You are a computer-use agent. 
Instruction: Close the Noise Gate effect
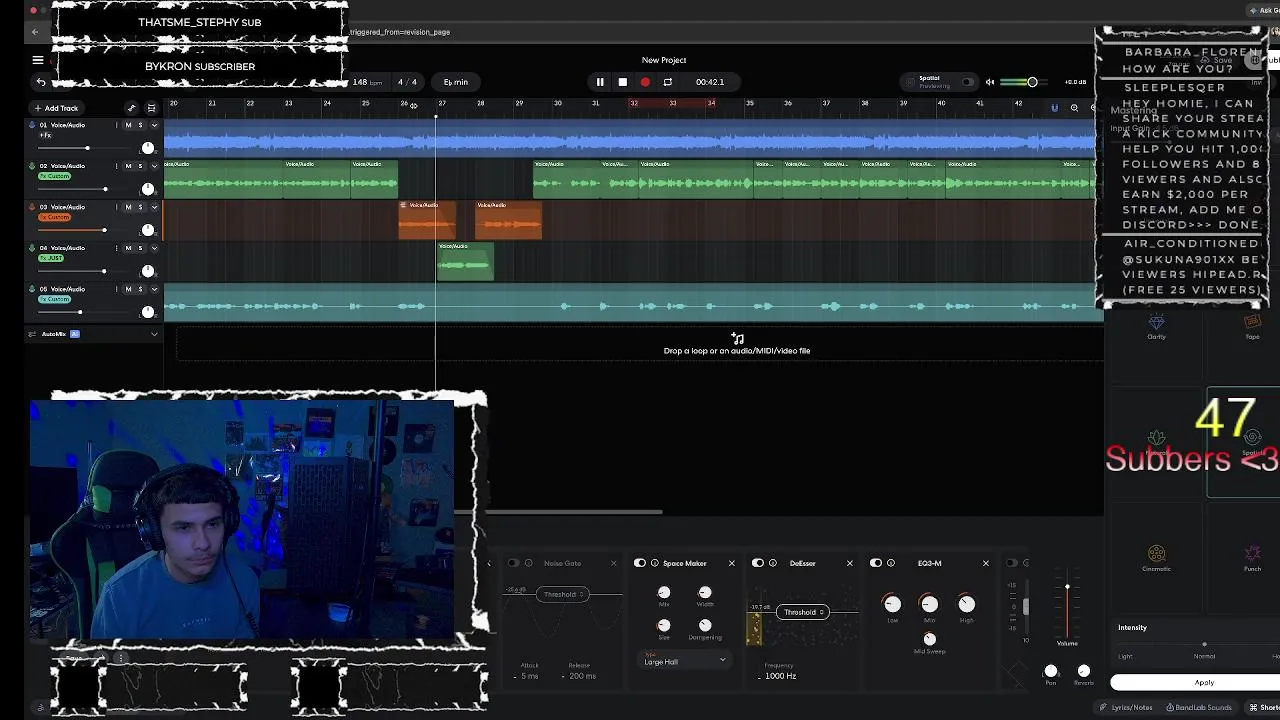point(614,563)
